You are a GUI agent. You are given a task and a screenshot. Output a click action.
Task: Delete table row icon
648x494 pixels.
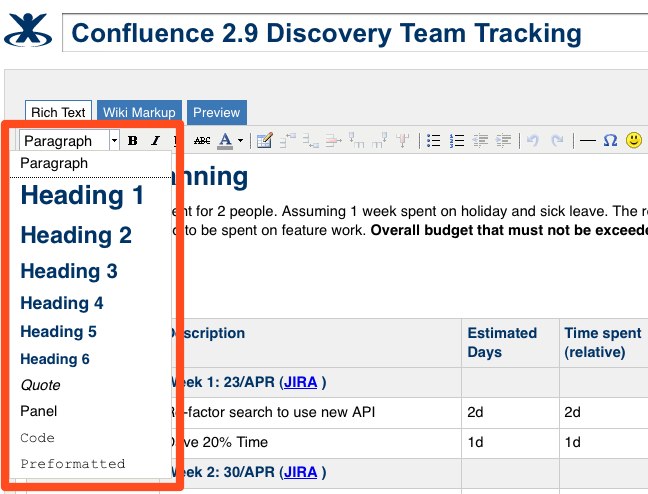(x=333, y=141)
